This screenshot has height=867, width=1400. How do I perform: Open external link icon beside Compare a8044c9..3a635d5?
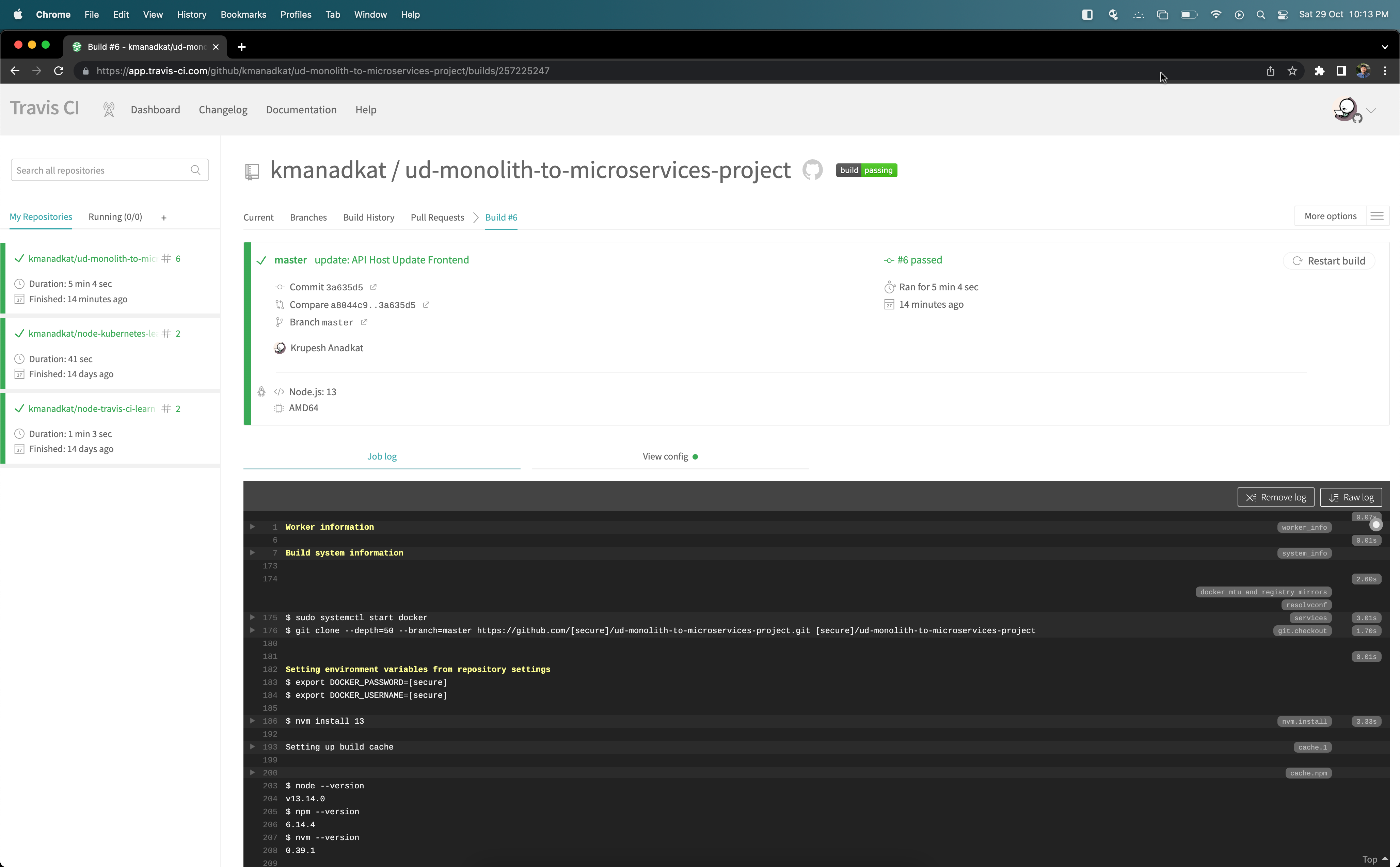coord(426,304)
